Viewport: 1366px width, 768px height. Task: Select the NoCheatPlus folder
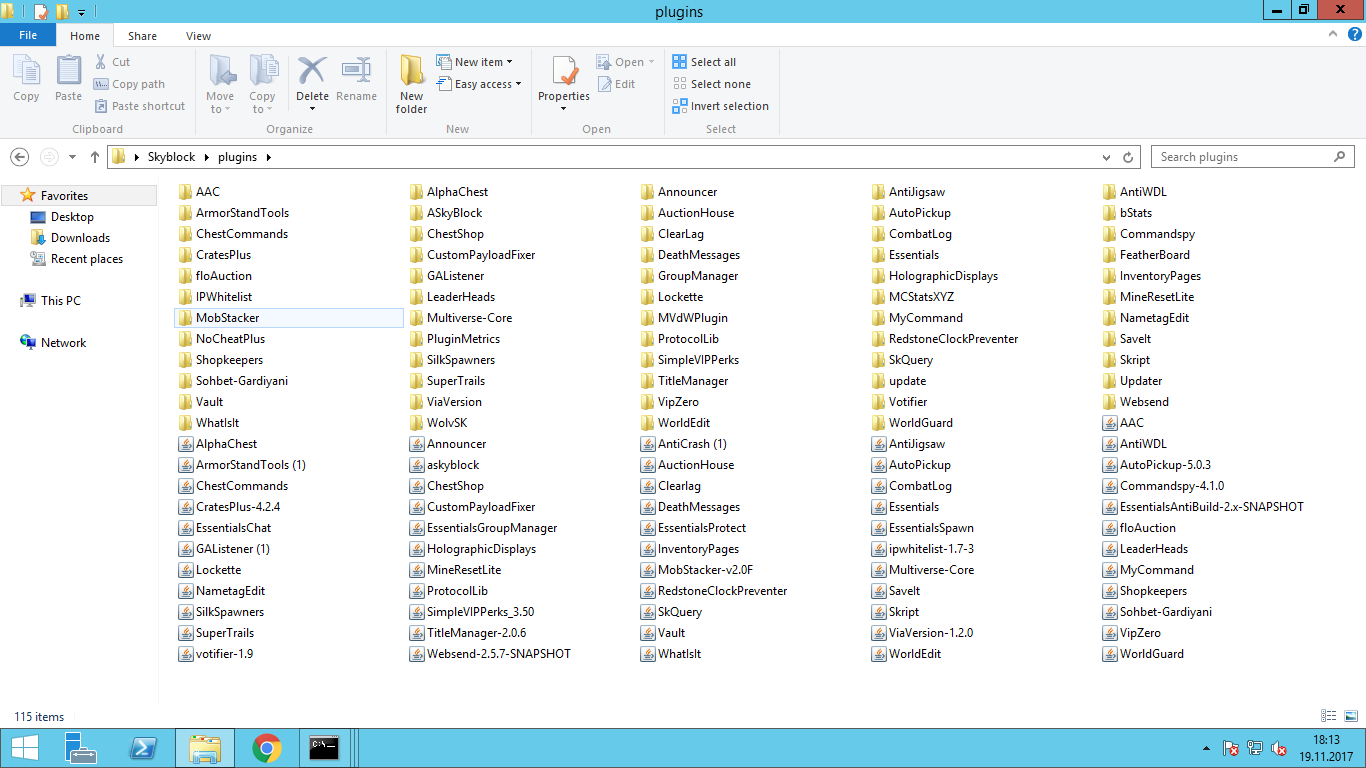pos(222,339)
